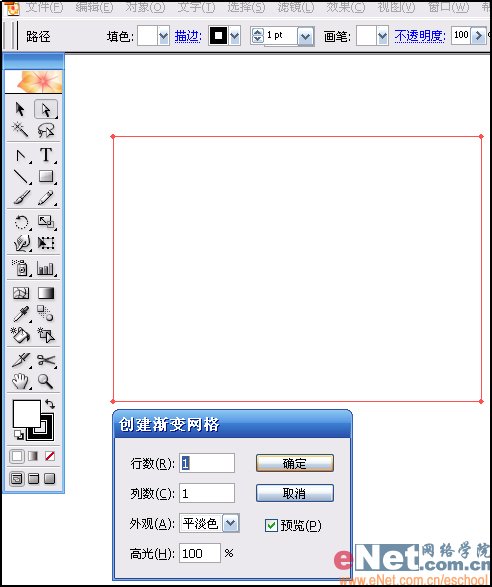Viewport: 492px width, 587px height.
Task: Click the control bar black stroke swatch
Action: [218, 36]
